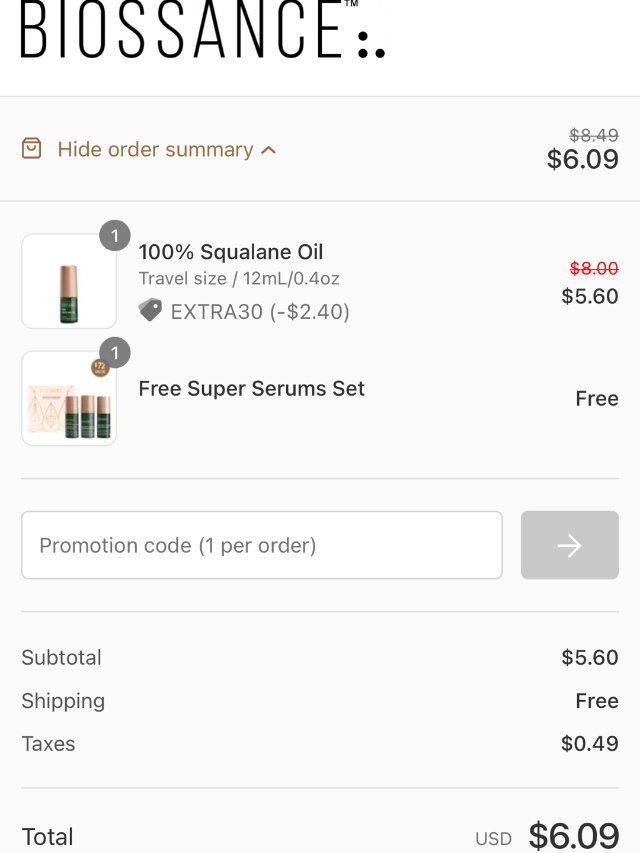Click the Subtotal amount $5.60

(590, 657)
